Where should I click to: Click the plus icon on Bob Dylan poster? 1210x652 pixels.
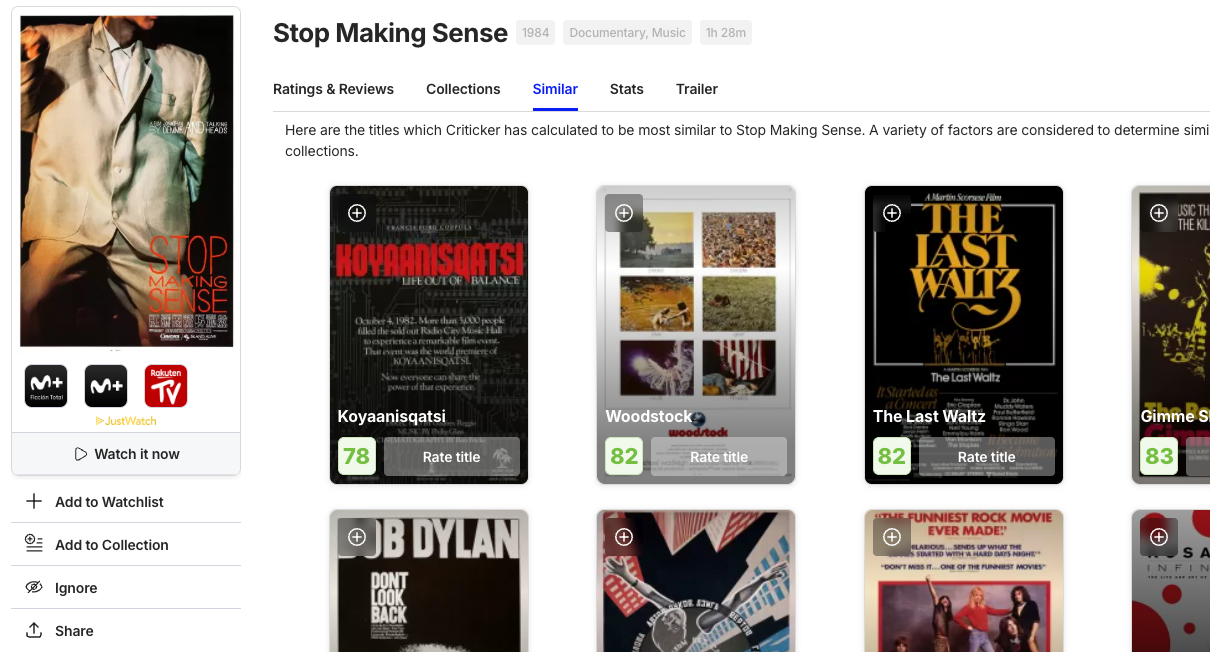pos(357,537)
